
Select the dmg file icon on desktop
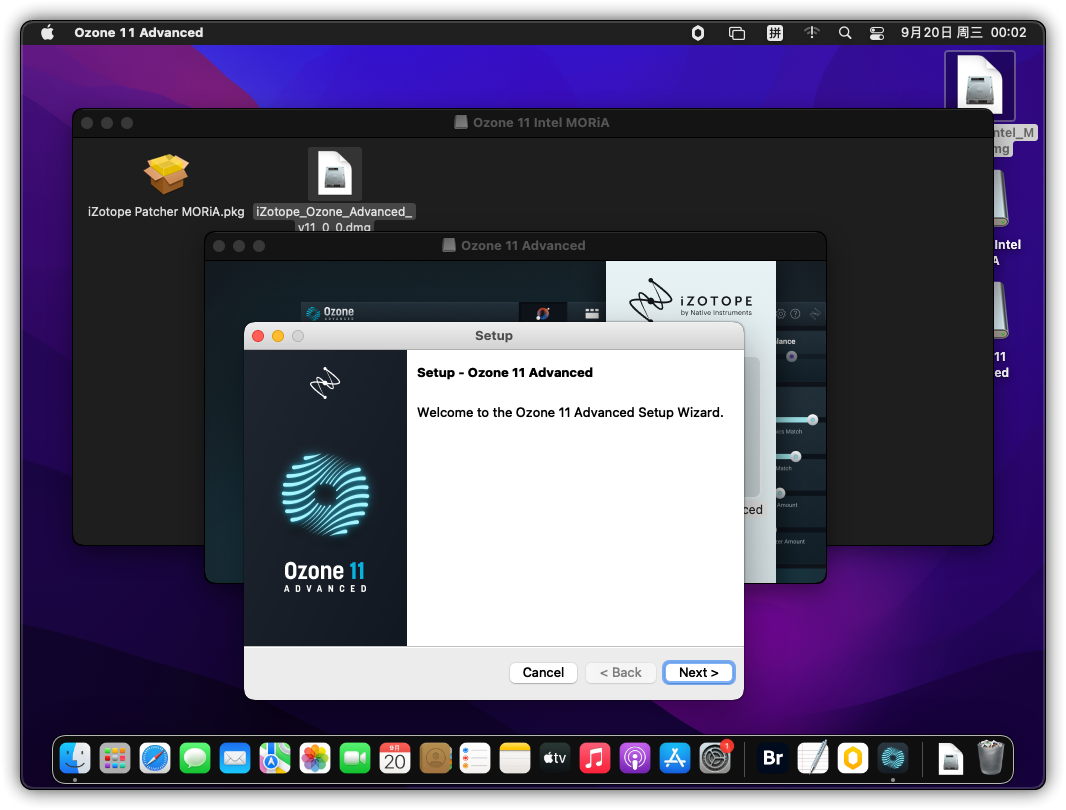click(980, 85)
